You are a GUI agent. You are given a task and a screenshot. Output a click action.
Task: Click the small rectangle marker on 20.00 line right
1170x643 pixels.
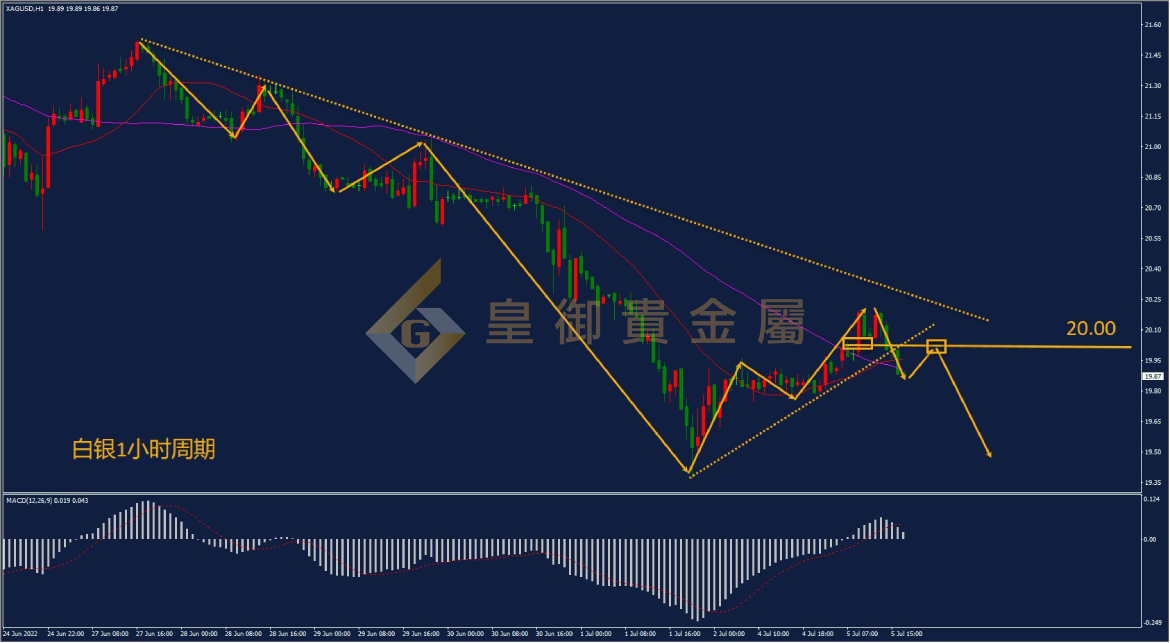point(936,346)
